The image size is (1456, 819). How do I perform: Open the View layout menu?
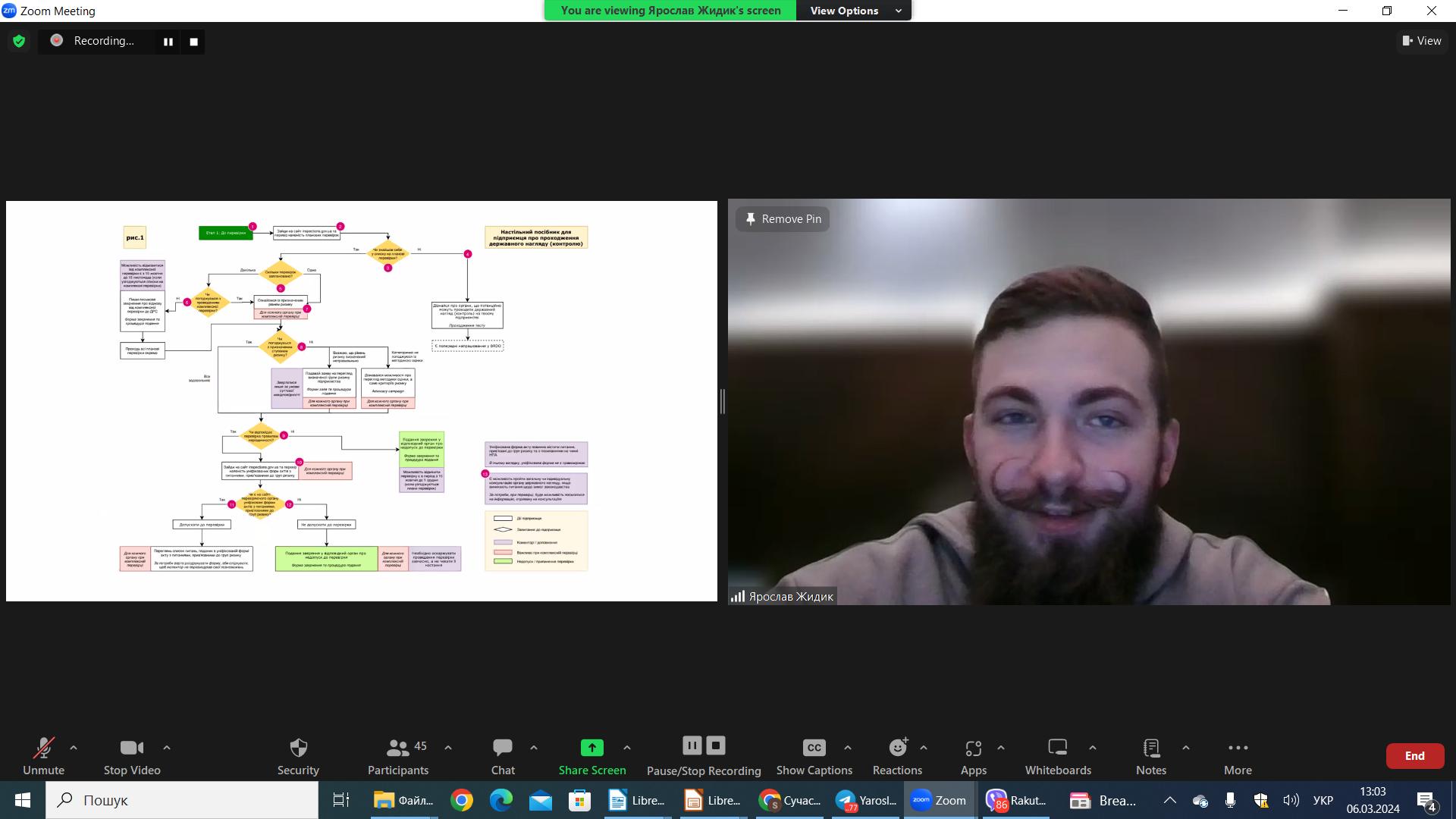pyautogui.click(x=1422, y=41)
